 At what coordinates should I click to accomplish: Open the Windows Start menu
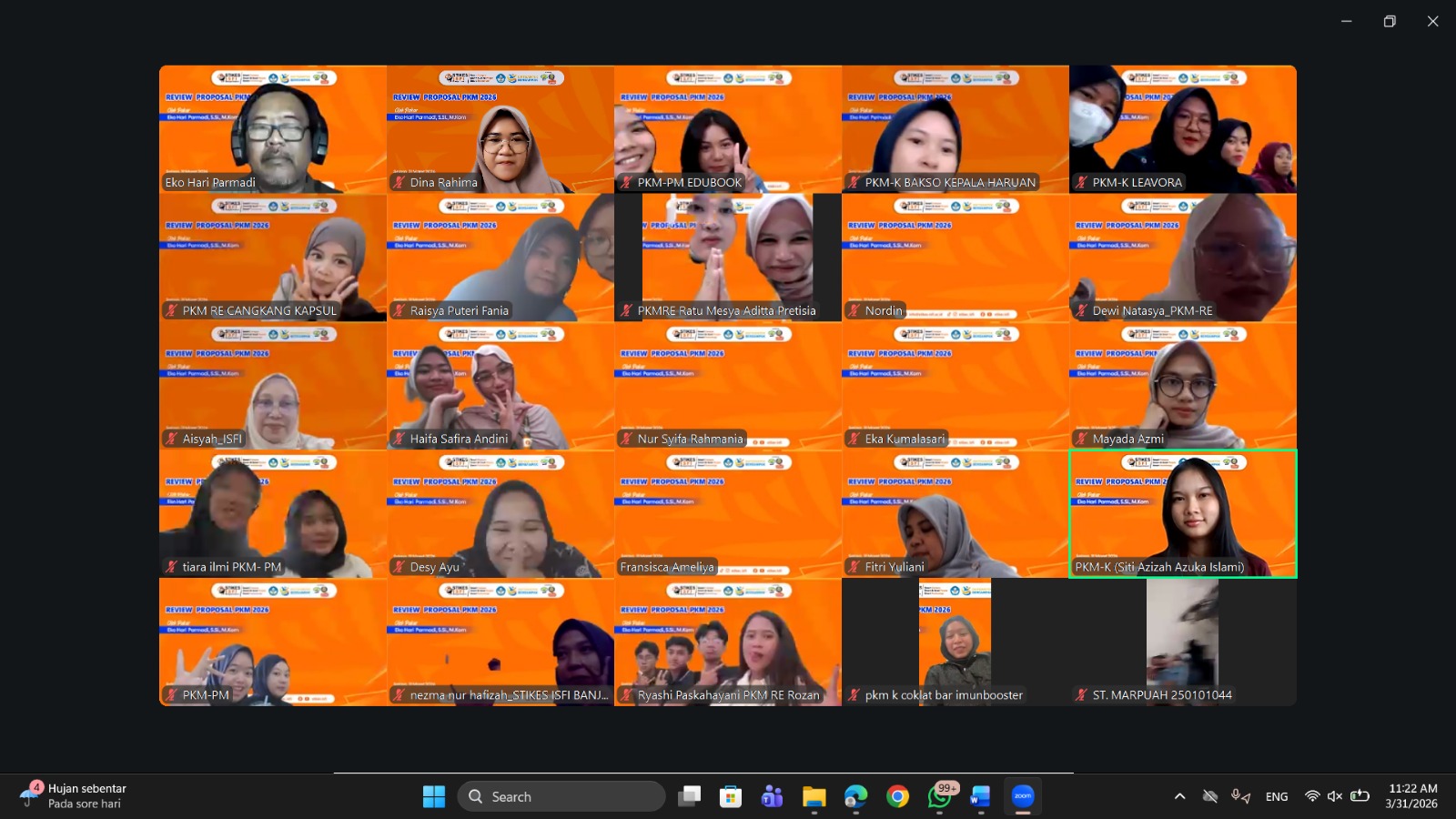pos(434,796)
